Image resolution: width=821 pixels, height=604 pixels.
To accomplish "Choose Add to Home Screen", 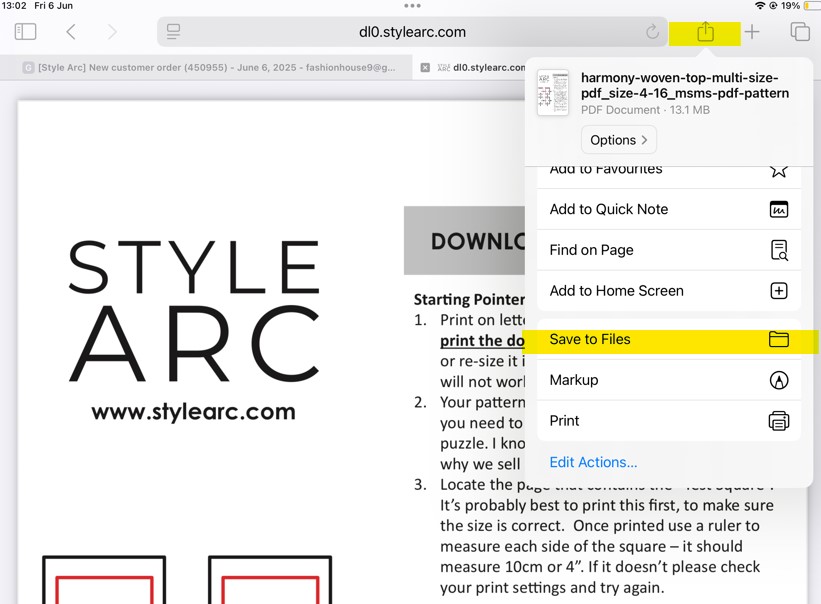I will [669, 291].
